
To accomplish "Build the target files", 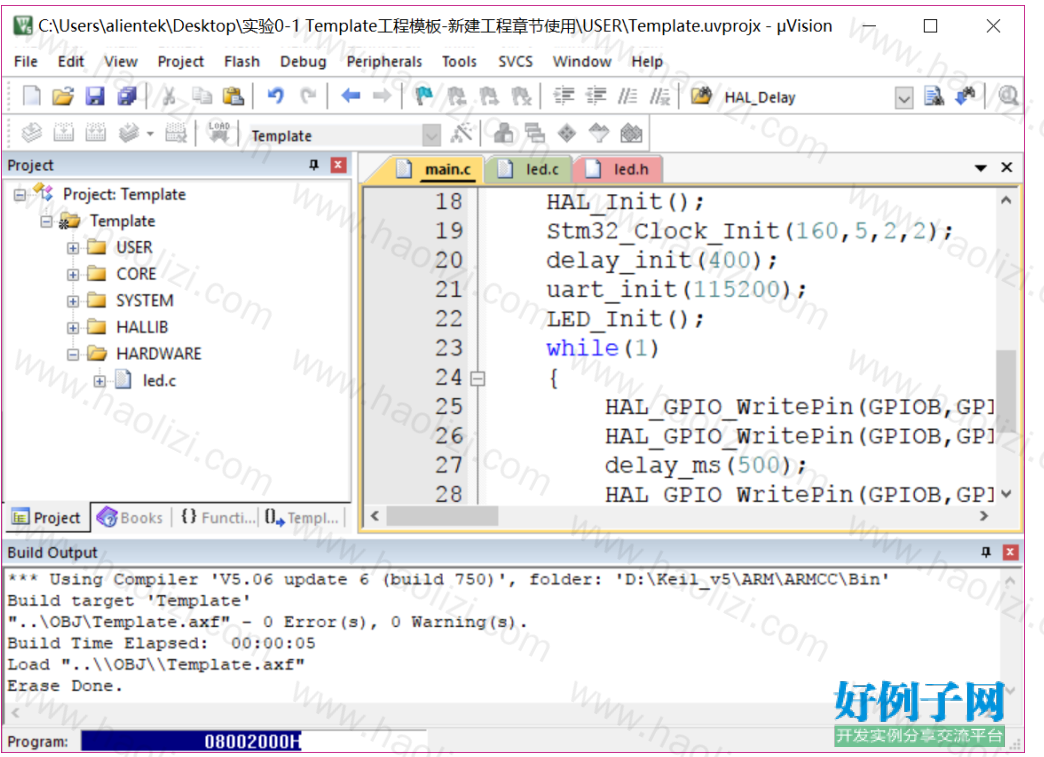I will [x=63, y=133].
